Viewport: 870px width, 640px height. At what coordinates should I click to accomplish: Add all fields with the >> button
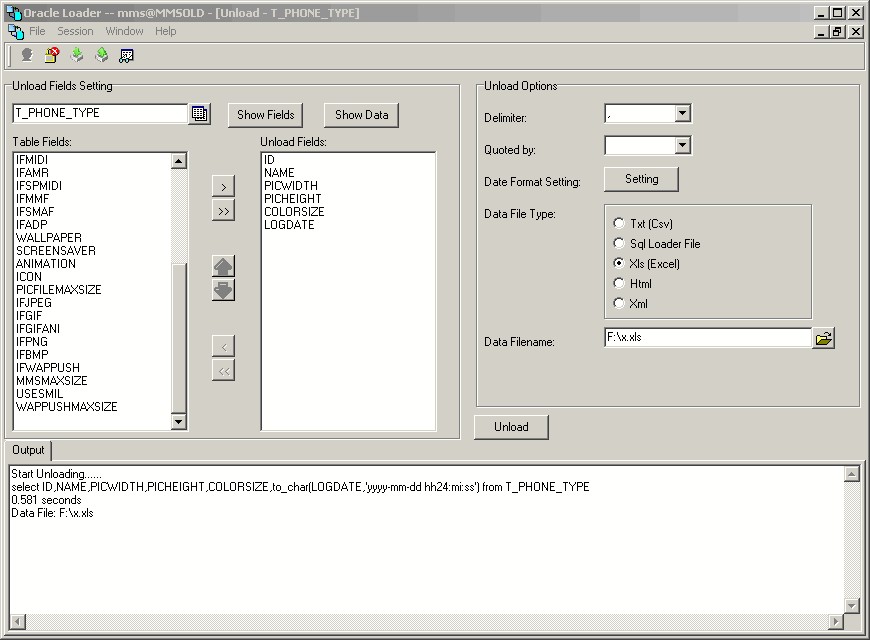[x=224, y=211]
